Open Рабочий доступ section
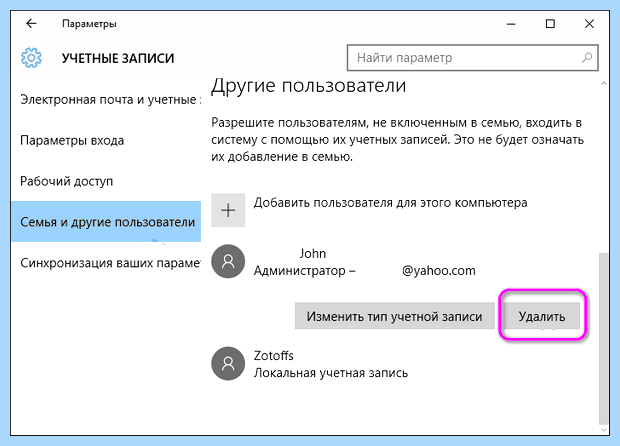Image resolution: width=620 pixels, height=446 pixels. point(106,181)
